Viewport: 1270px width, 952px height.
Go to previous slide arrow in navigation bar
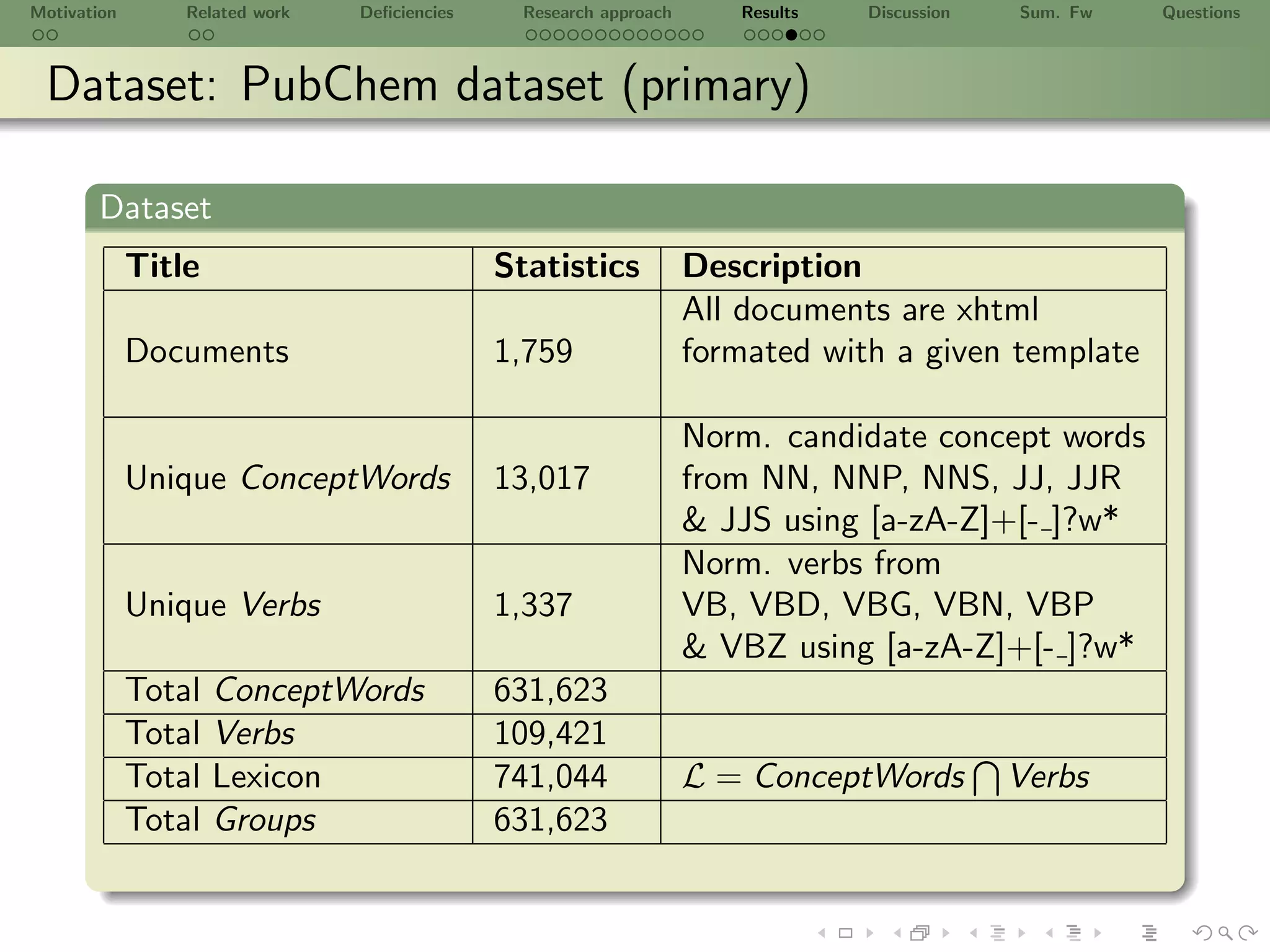pos(822,933)
